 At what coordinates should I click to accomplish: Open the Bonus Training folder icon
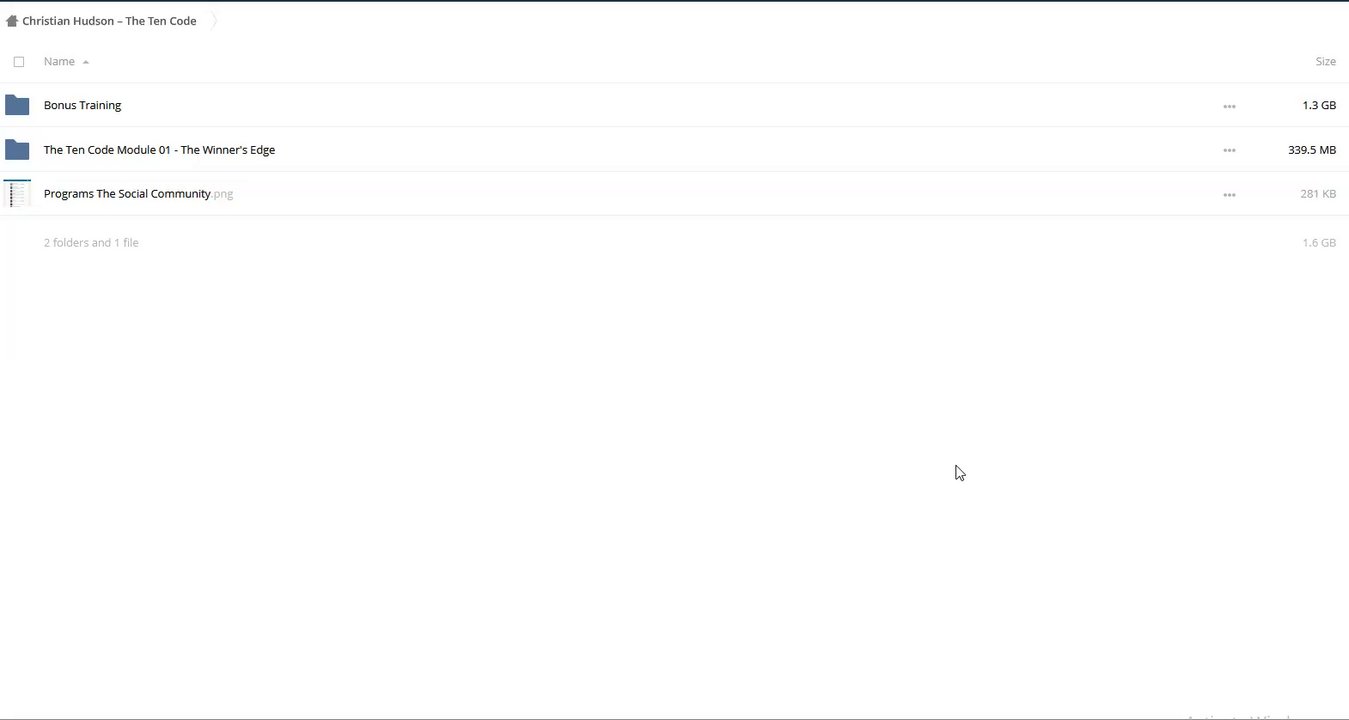[x=17, y=105]
